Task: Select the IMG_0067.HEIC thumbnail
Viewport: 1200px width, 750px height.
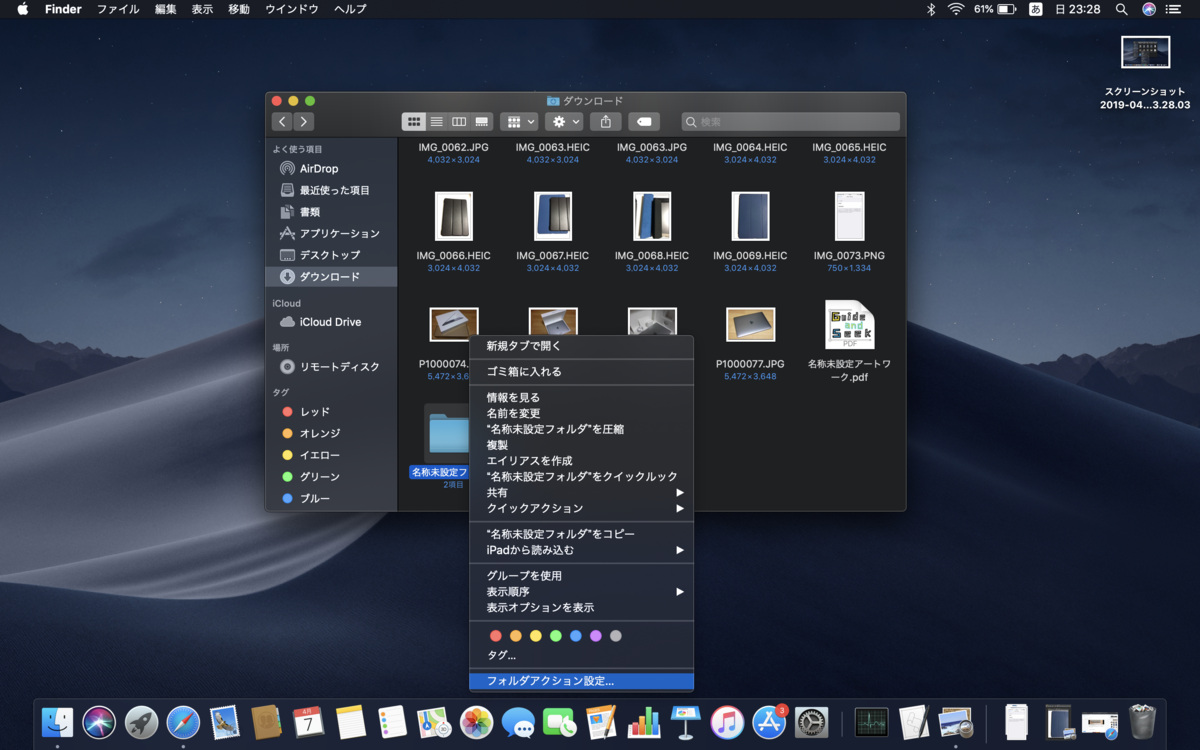Action: [553, 216]
